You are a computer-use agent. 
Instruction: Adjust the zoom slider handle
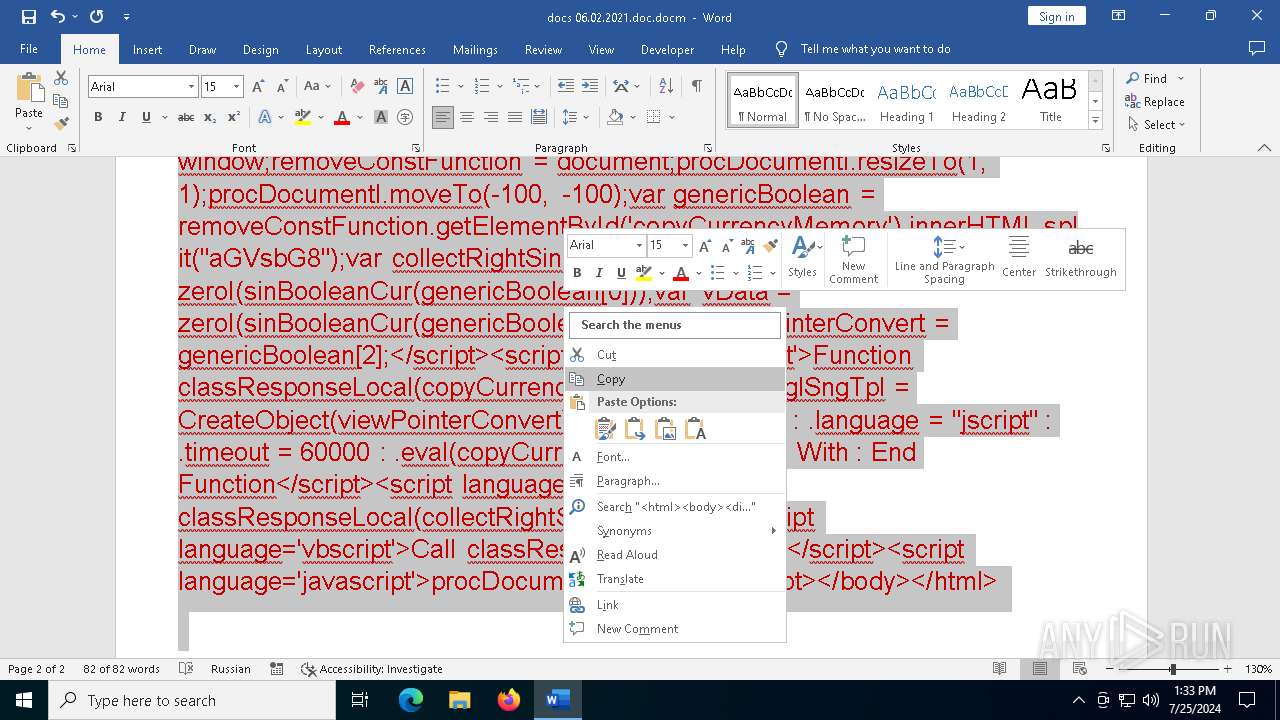1173,669
